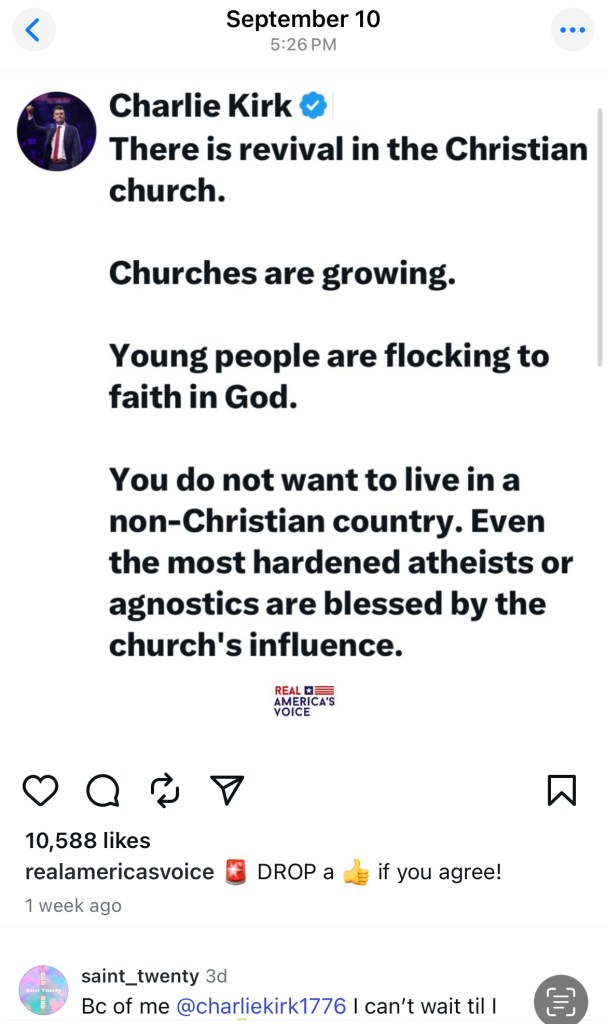Tap the repost arrows icon
This screenshot has height=1024, width=607.
(164, 791)
